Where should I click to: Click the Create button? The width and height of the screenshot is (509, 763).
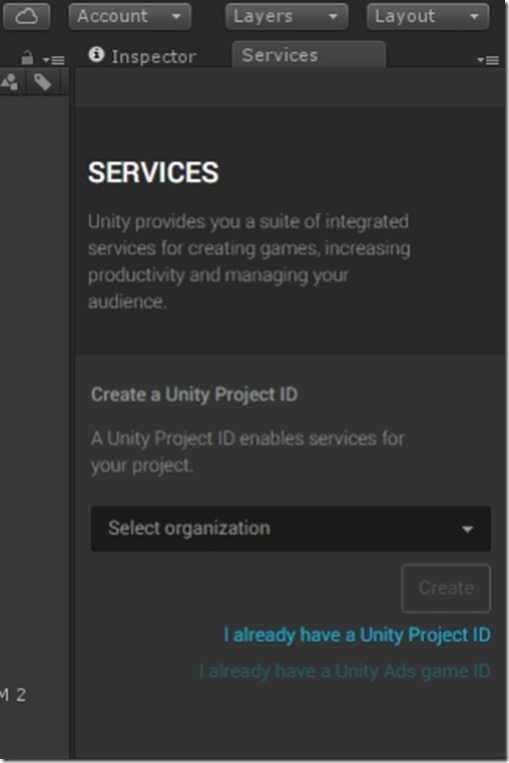point(446,588)
